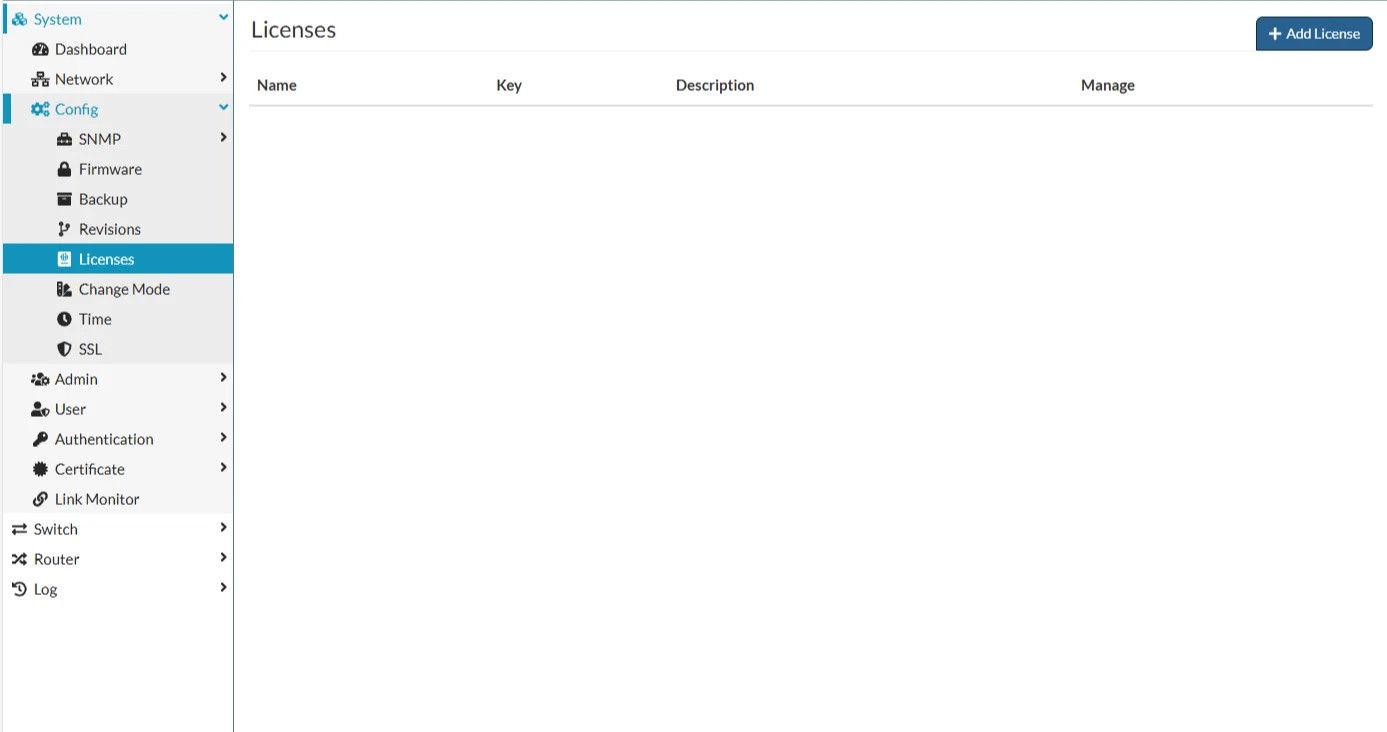The width and height of the screenshot is (1387, 732).
Task: Click the Key column header
Action: coord(509,85)
